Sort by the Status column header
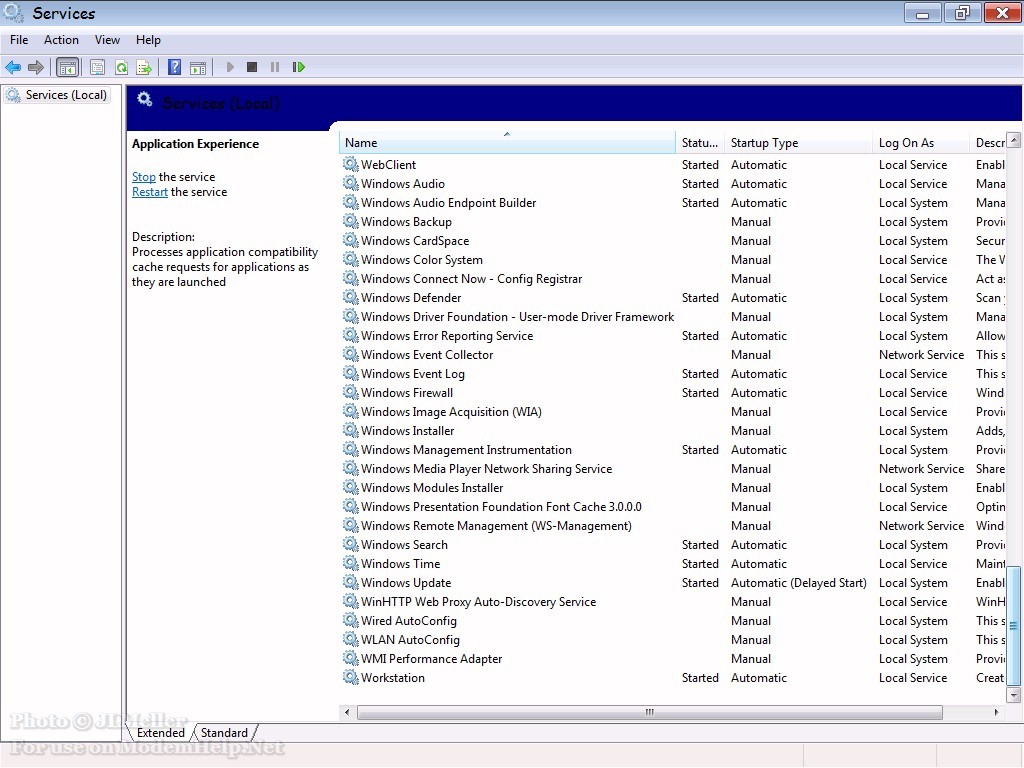This screenshot has height=768, width=1024. click(700, 142)
